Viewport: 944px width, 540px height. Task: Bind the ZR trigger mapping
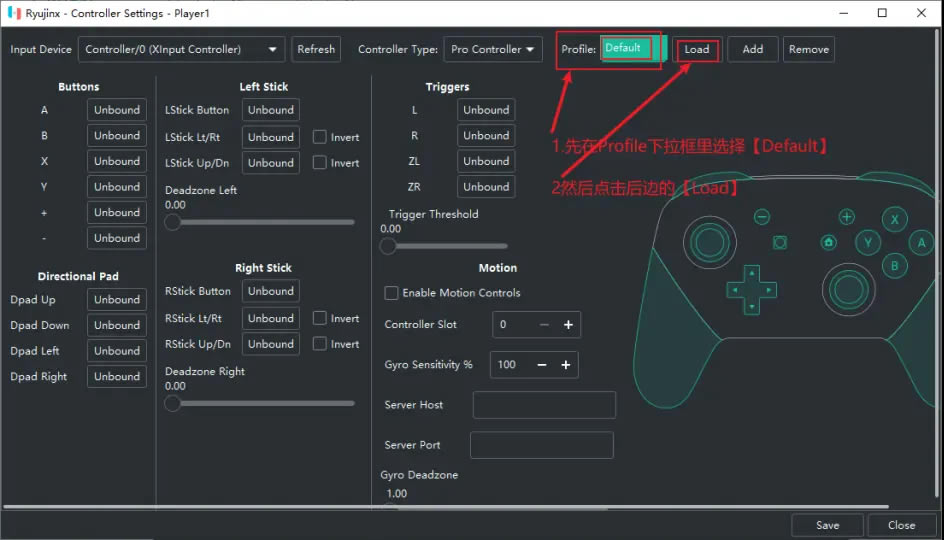(x=486, y=187)
